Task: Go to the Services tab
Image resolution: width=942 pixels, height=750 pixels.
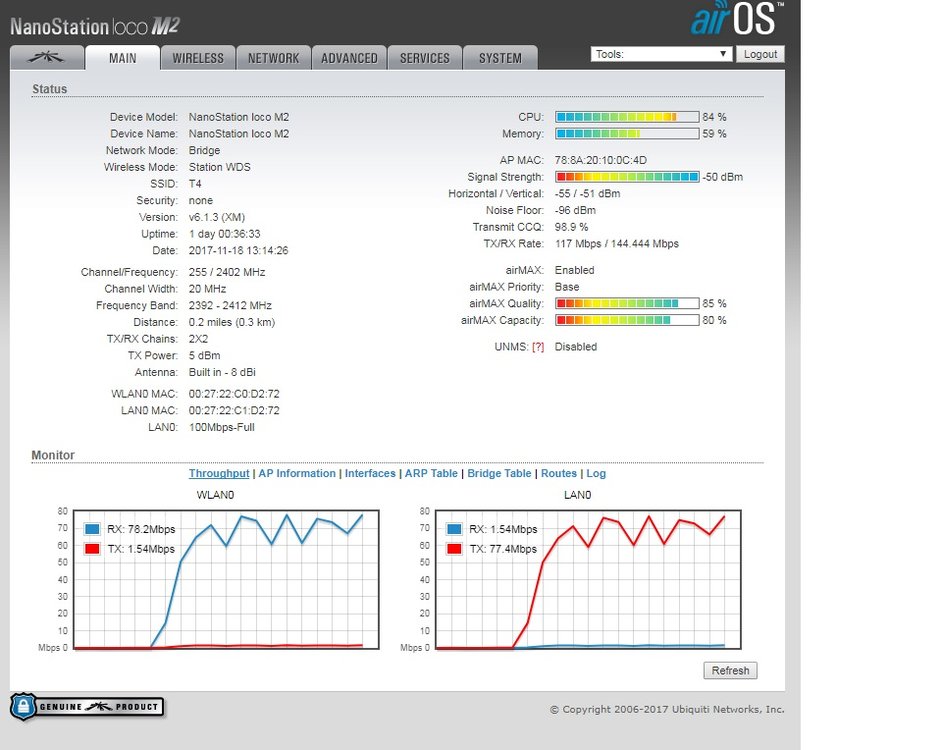Action: (x=425, y=58)
